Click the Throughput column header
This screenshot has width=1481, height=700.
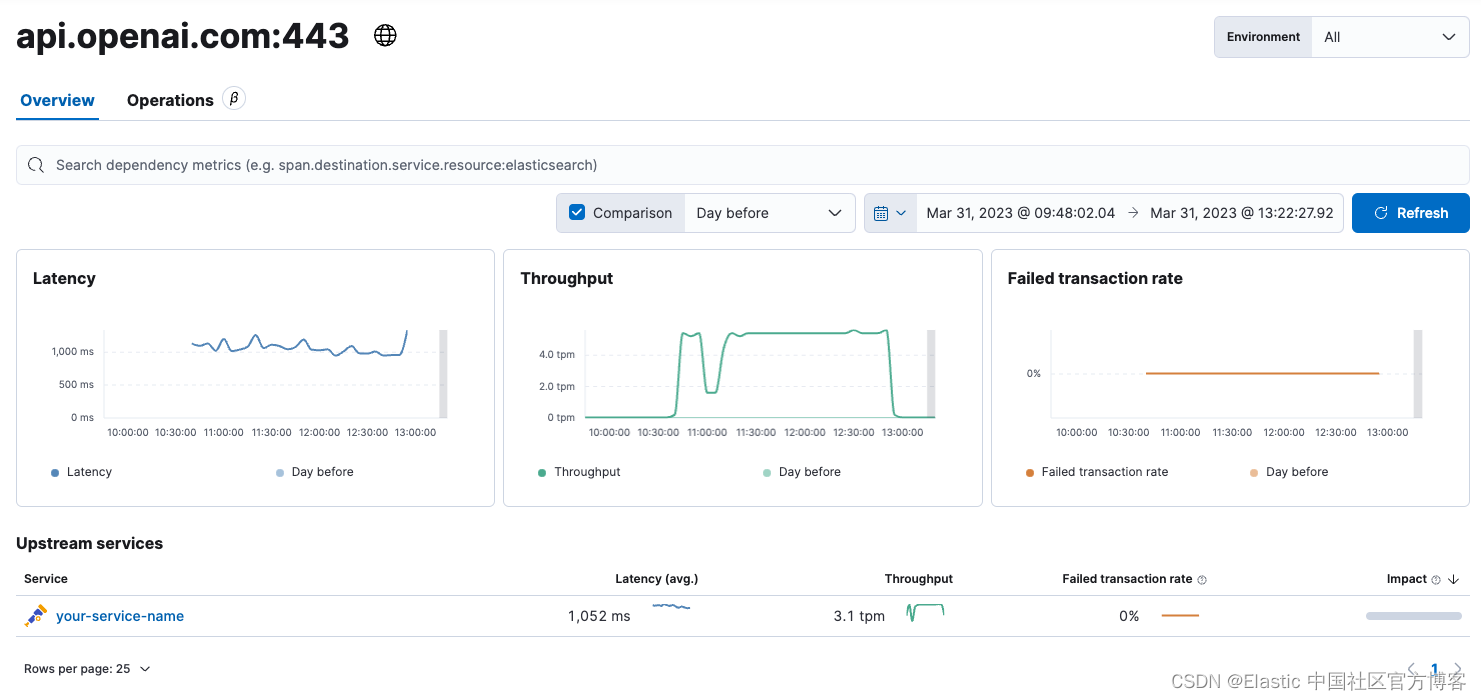pos(918,579)
